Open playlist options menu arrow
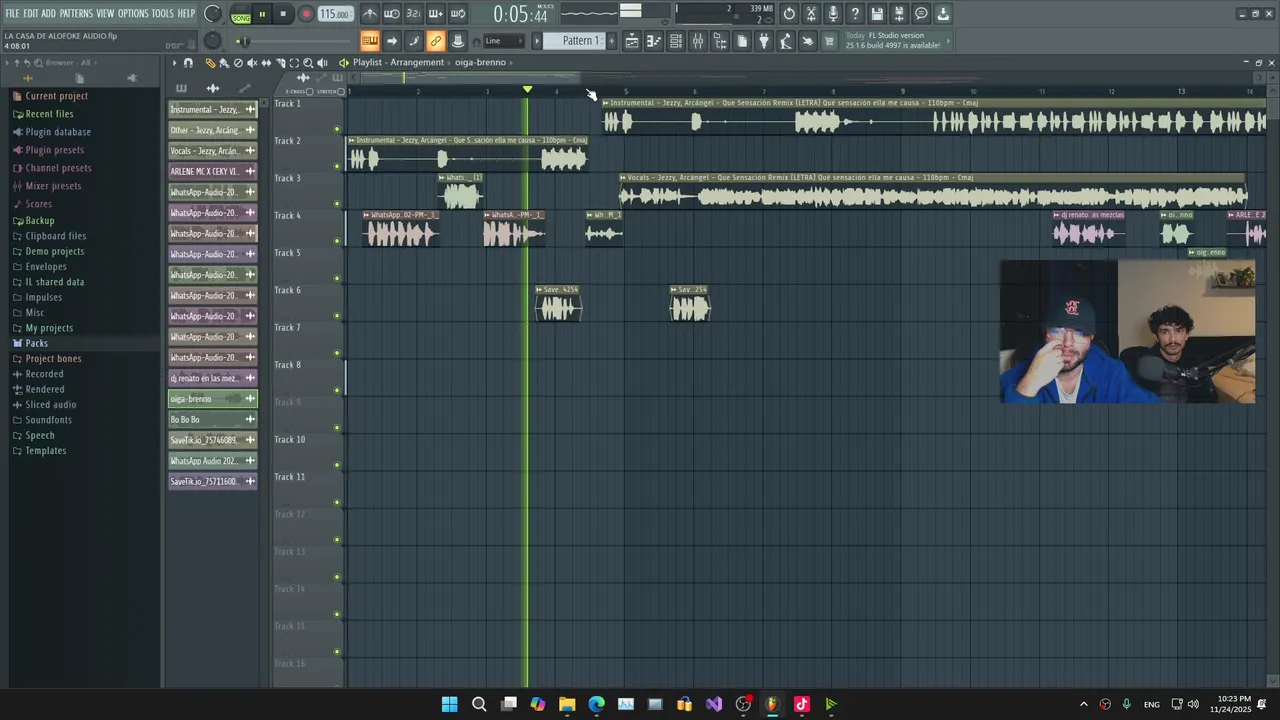This screenshot has width=1280, height=720. tap(174, 63)
